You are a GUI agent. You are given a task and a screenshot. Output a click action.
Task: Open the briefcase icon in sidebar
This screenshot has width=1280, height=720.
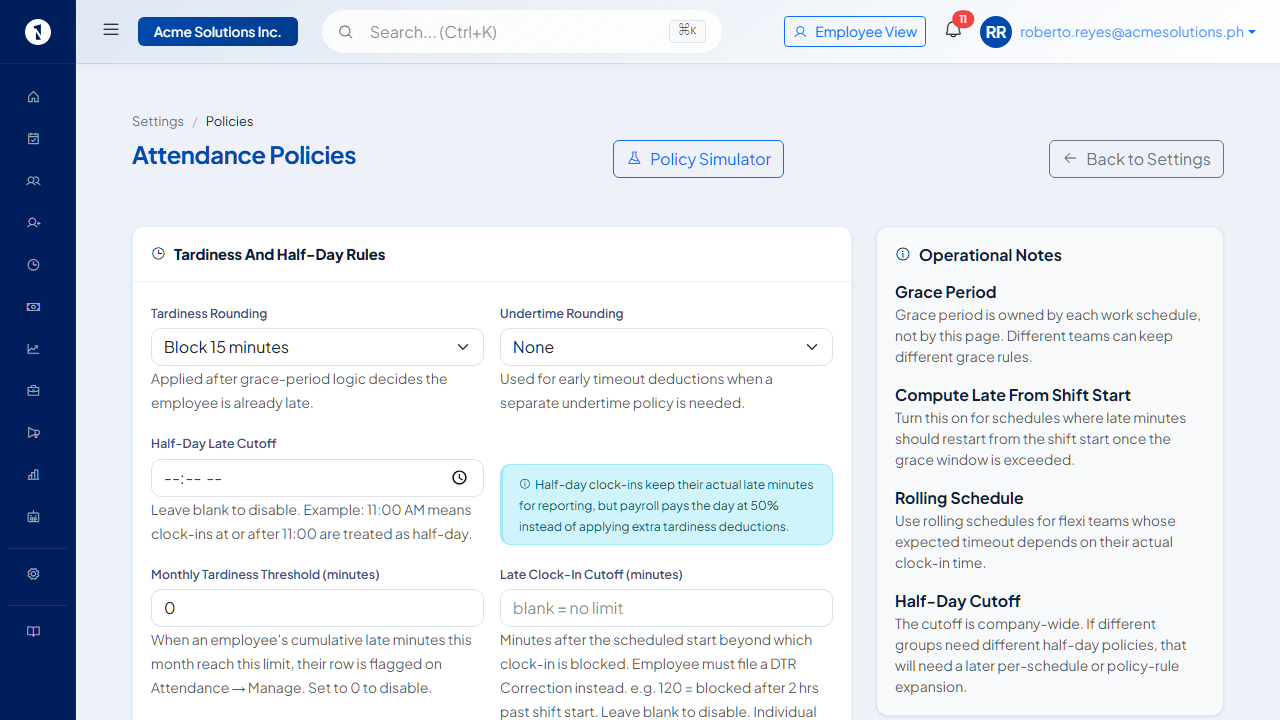(34, 391)
